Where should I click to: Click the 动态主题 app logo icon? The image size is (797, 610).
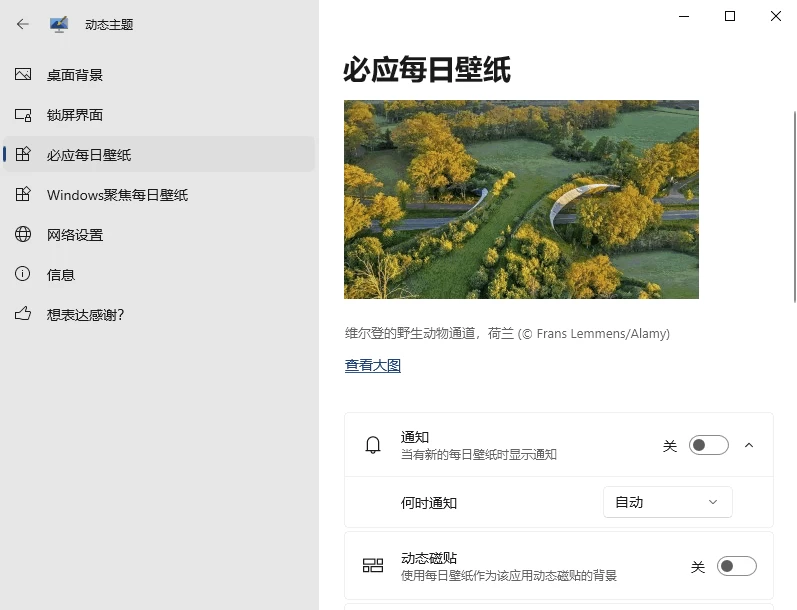[59, 24]
